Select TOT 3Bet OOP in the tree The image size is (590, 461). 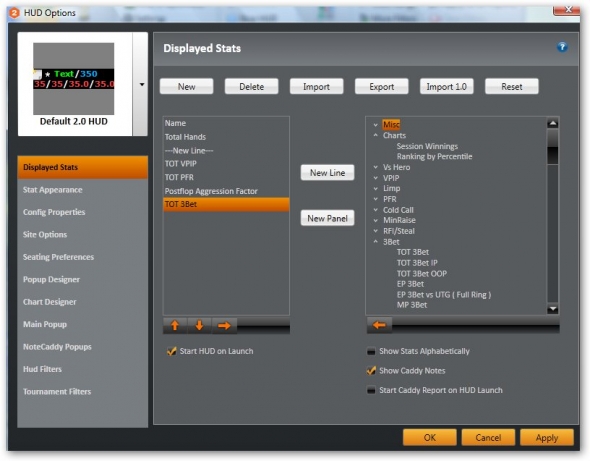(421, 274)
